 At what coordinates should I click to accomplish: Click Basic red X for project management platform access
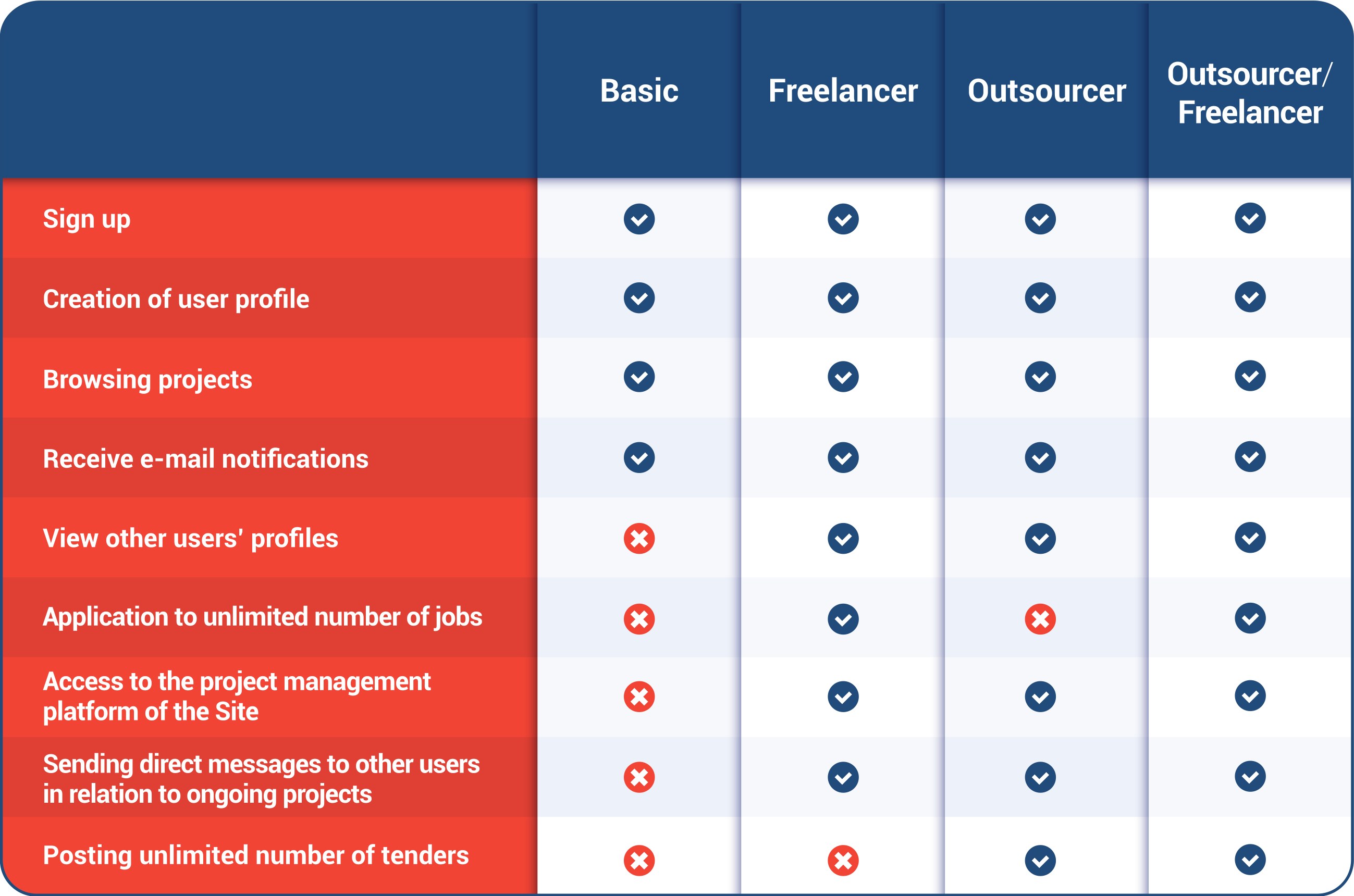pos(639,696)
